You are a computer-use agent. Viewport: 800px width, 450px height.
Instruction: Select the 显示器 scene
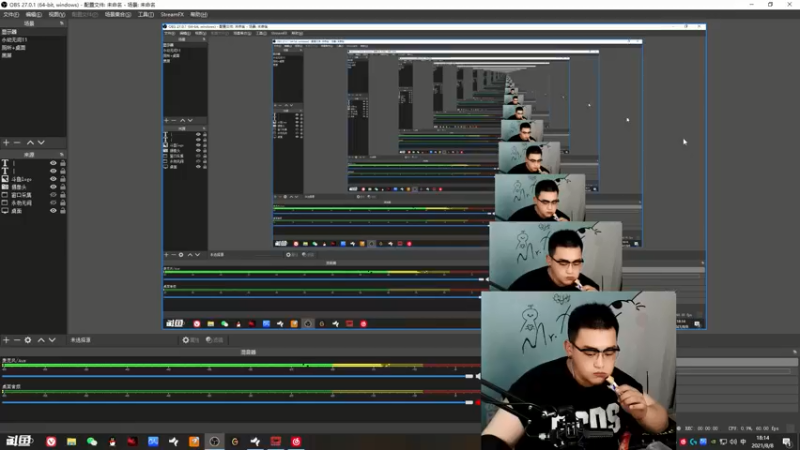pyautogui.click(x=33, y=32)
